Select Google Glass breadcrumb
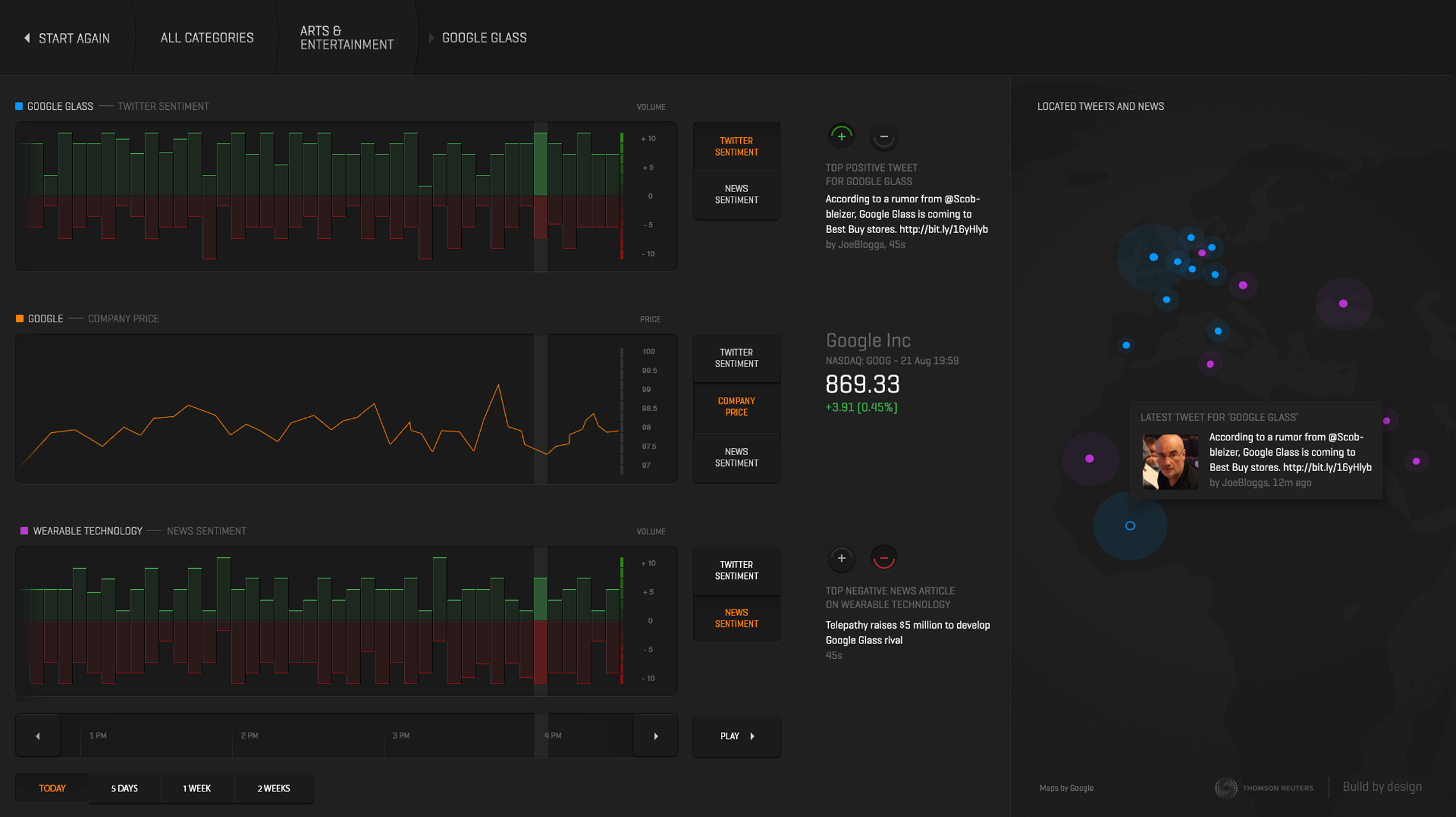 click(484, 38)
